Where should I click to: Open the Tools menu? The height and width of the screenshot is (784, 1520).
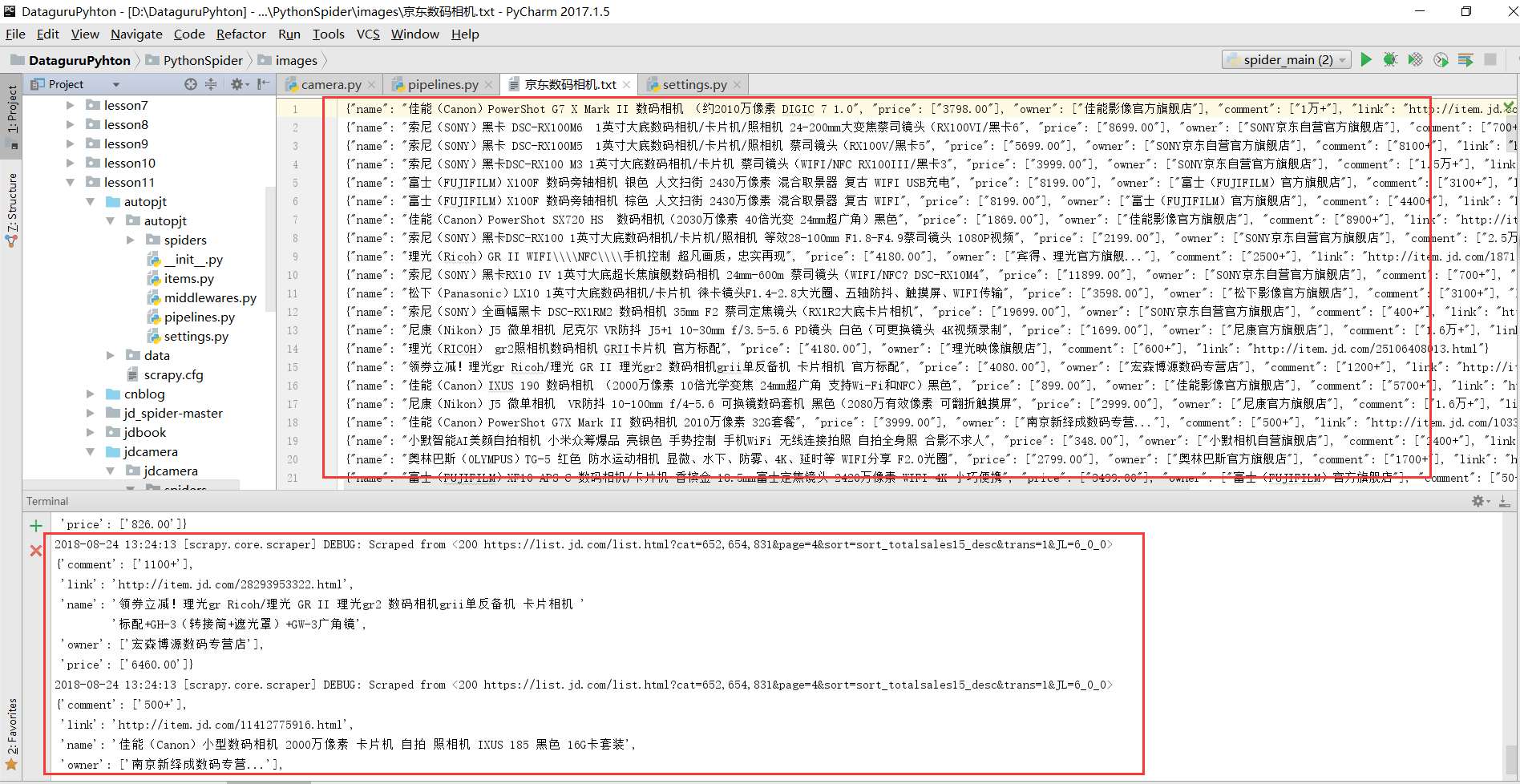point(328,34)
